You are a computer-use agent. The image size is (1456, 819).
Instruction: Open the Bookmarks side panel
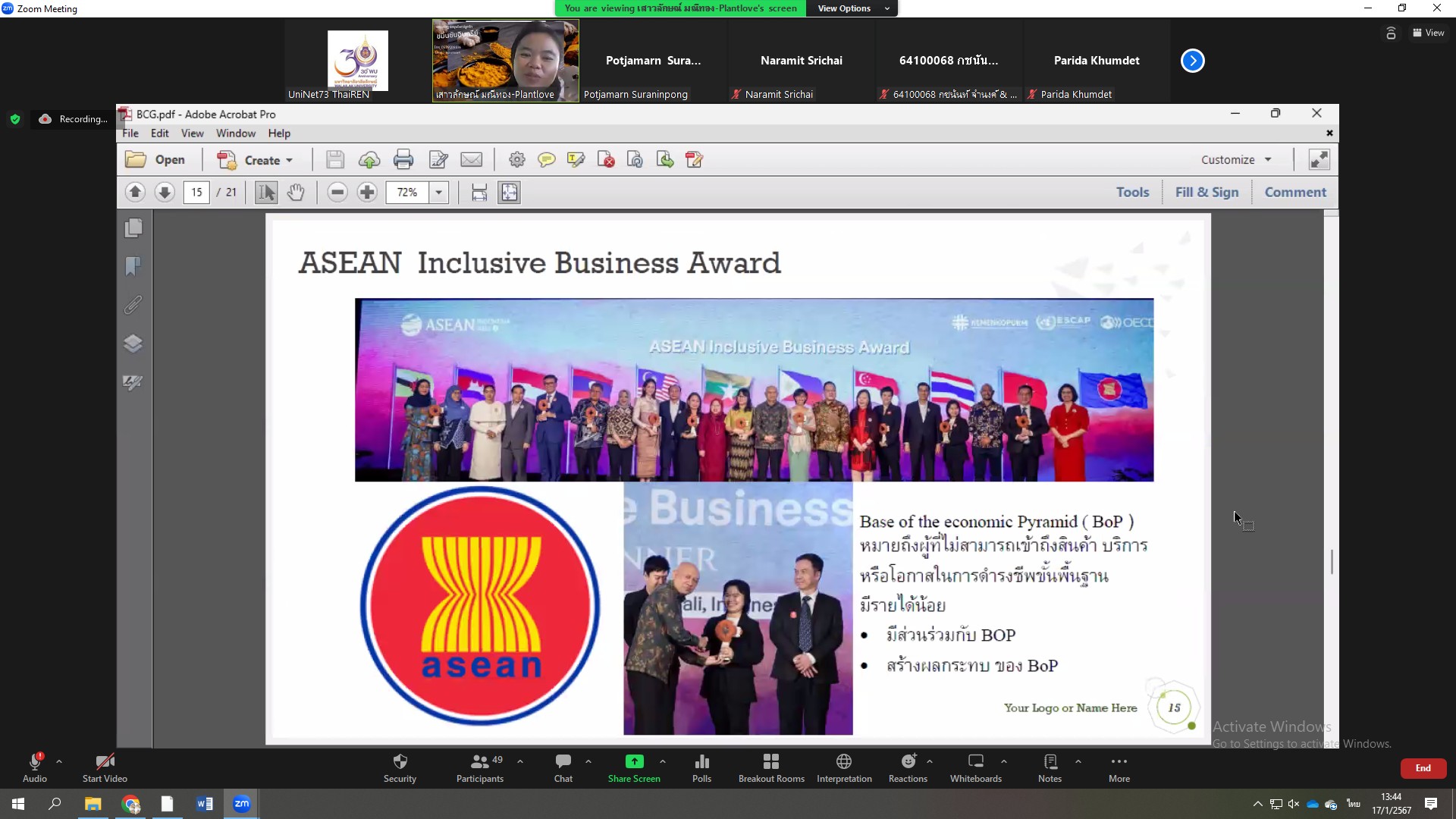click(x=133, y=266)
